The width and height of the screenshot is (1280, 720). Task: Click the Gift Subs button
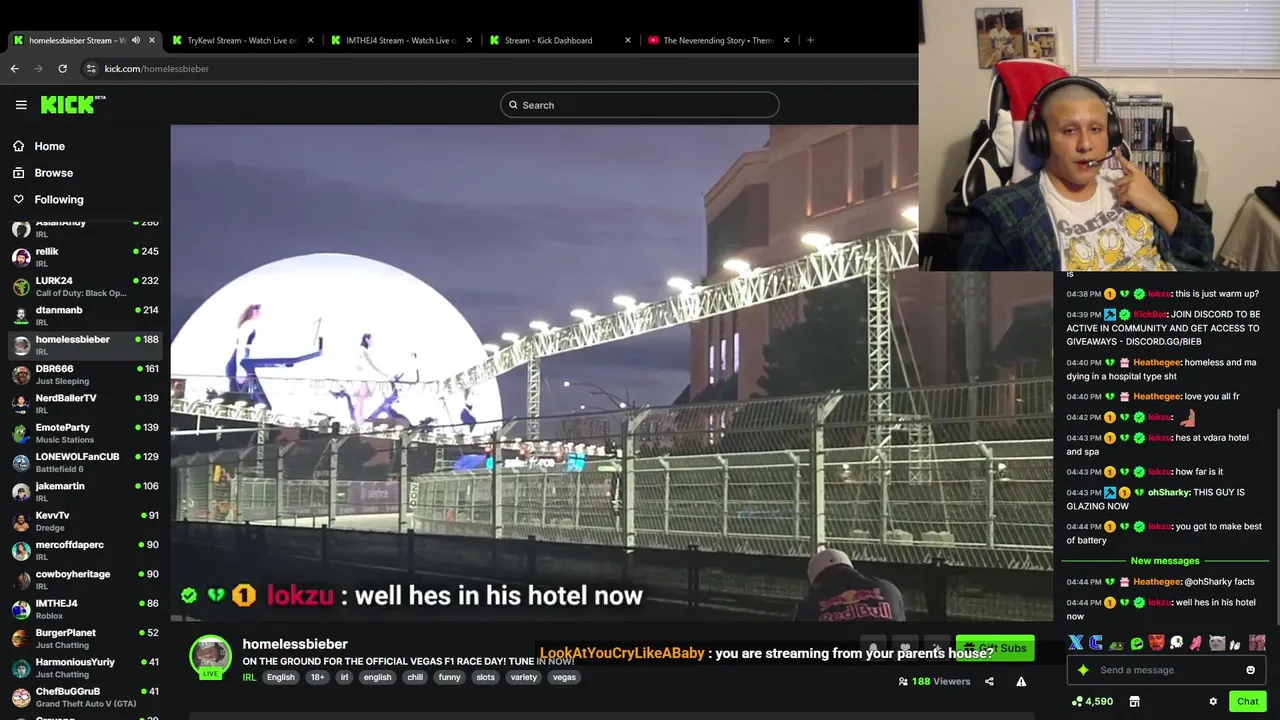[x=995, y=648]
